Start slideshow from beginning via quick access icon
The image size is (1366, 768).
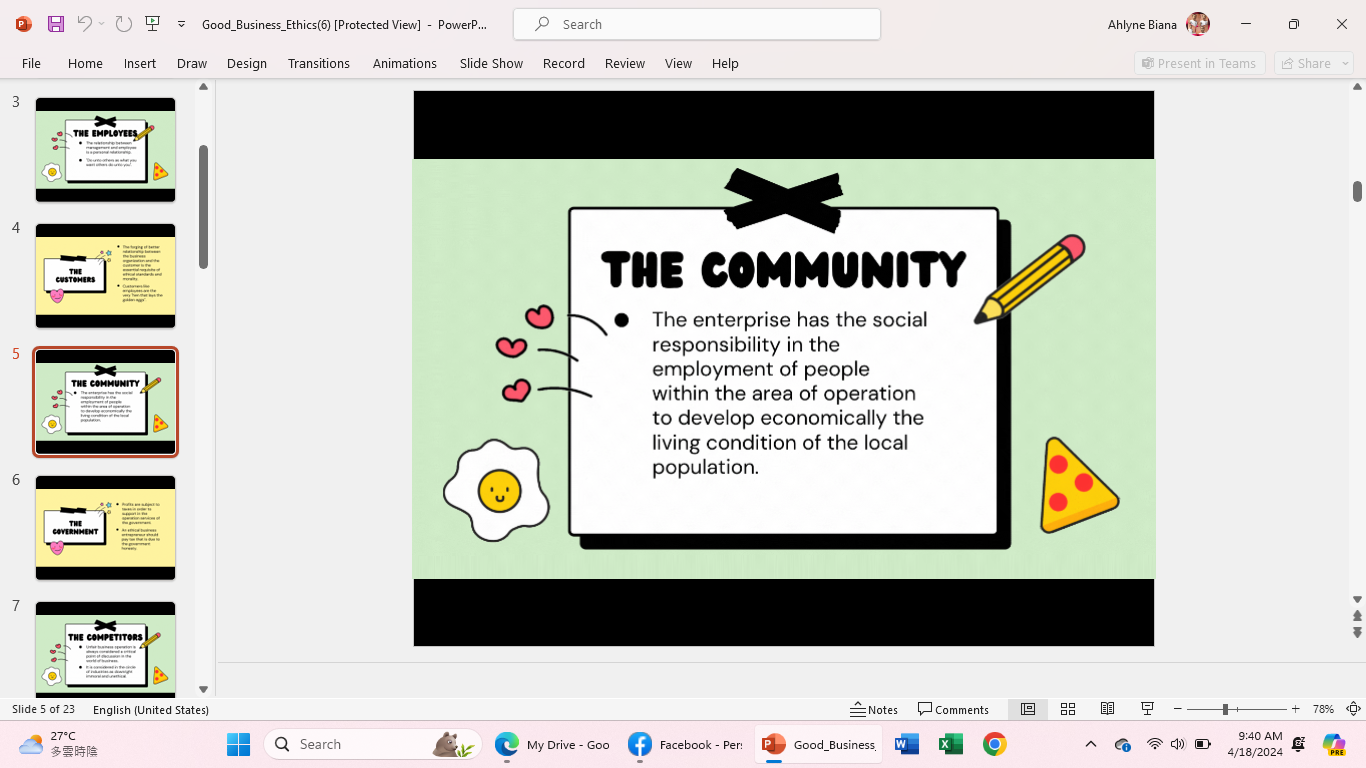pos(152,24)
